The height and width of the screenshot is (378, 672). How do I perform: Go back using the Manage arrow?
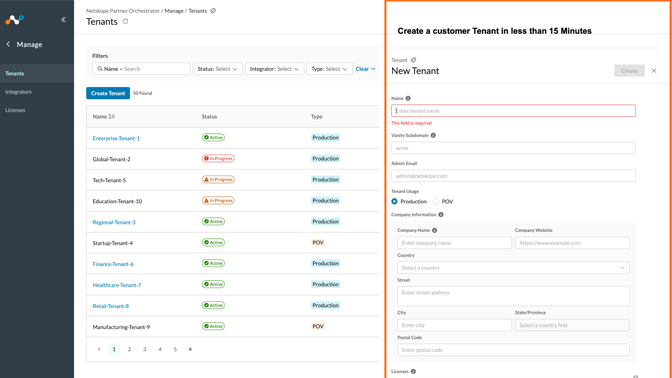pyautogui.click(x=8, y=44)
